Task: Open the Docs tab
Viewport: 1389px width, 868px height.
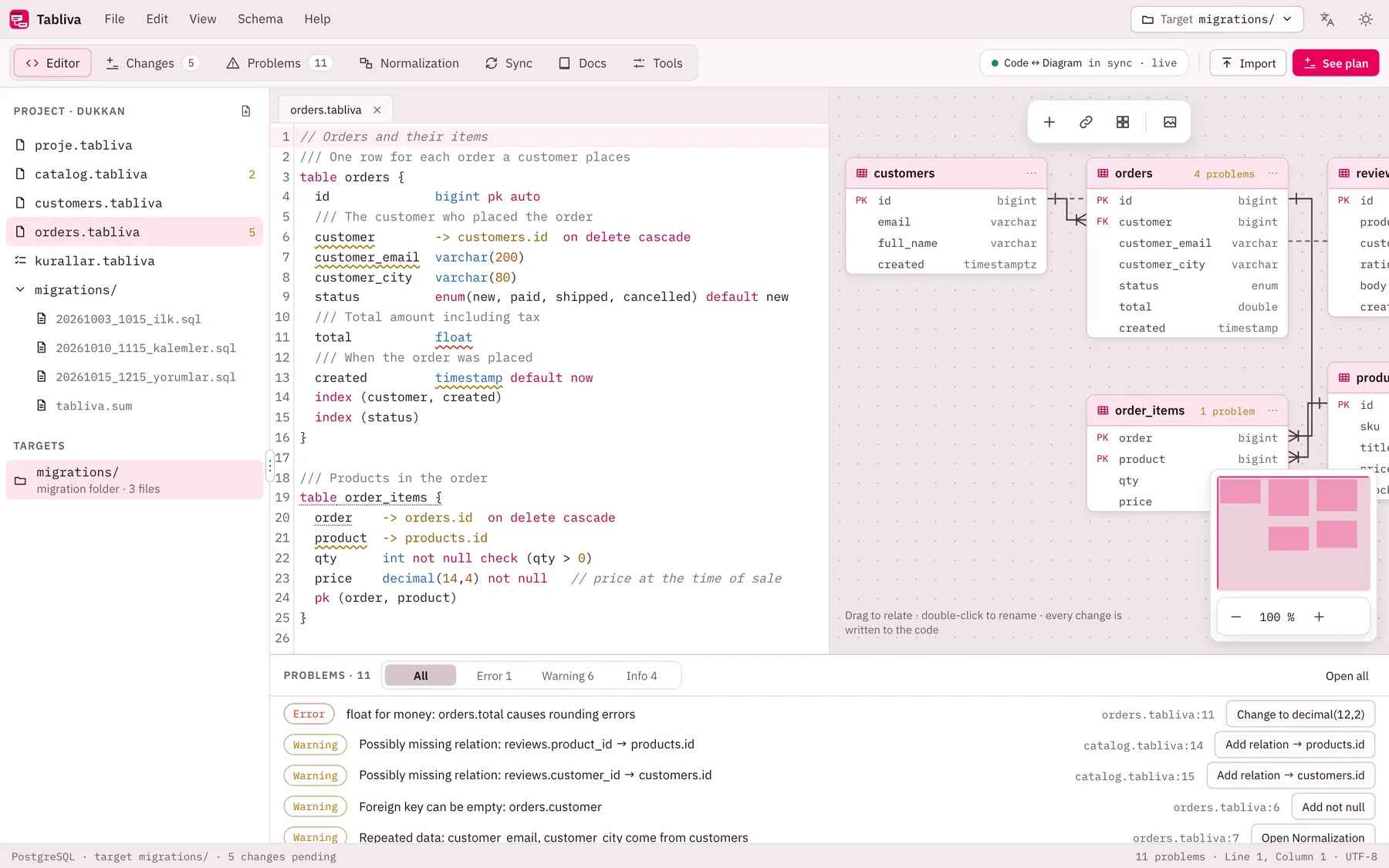Action: point(583,63)
